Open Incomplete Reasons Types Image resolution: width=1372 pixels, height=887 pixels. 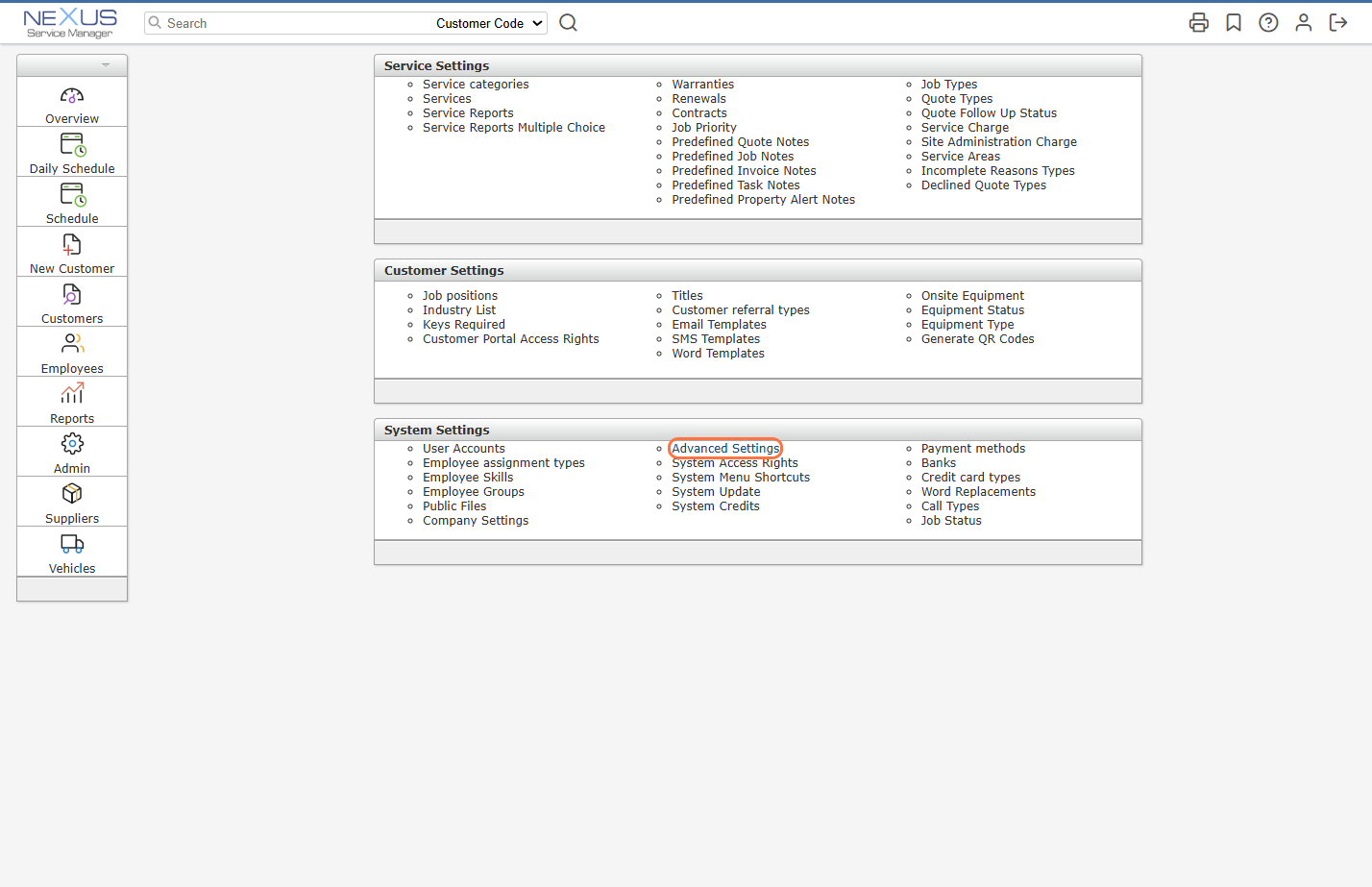pyautogui.click(x=998, y=171)
